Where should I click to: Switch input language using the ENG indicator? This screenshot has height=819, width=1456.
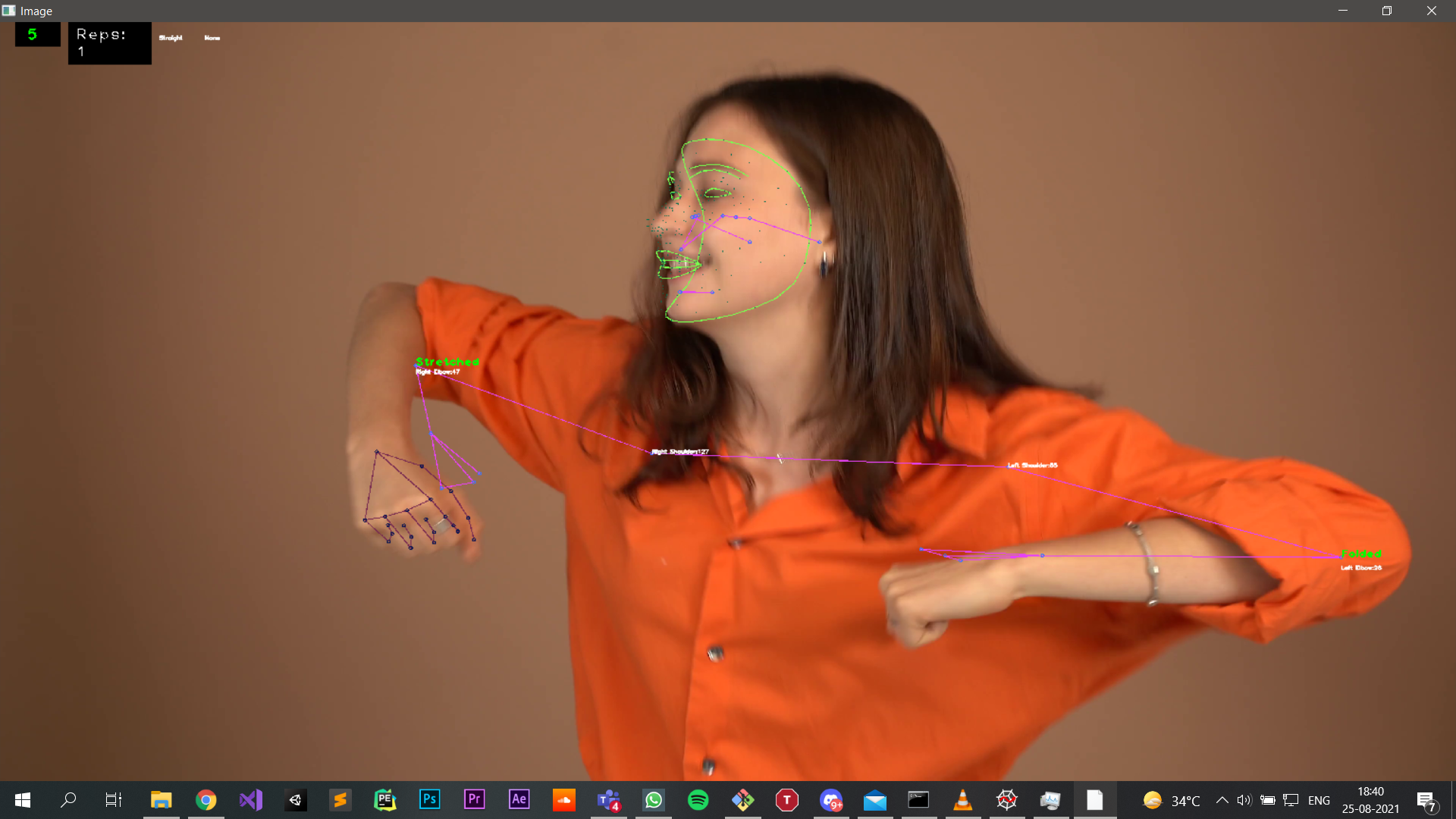point(1319,800)
